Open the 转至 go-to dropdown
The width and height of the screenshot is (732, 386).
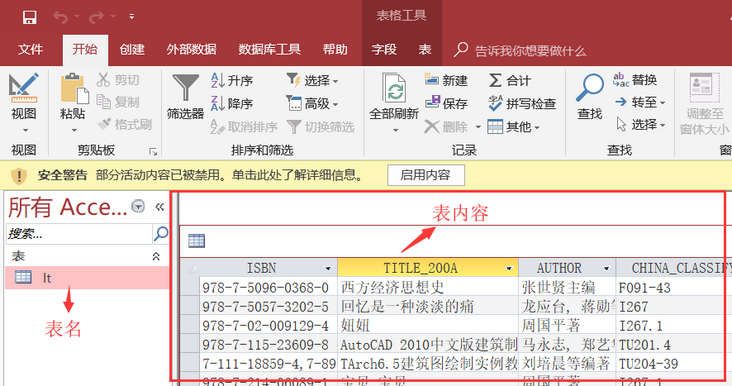point(640,102)
